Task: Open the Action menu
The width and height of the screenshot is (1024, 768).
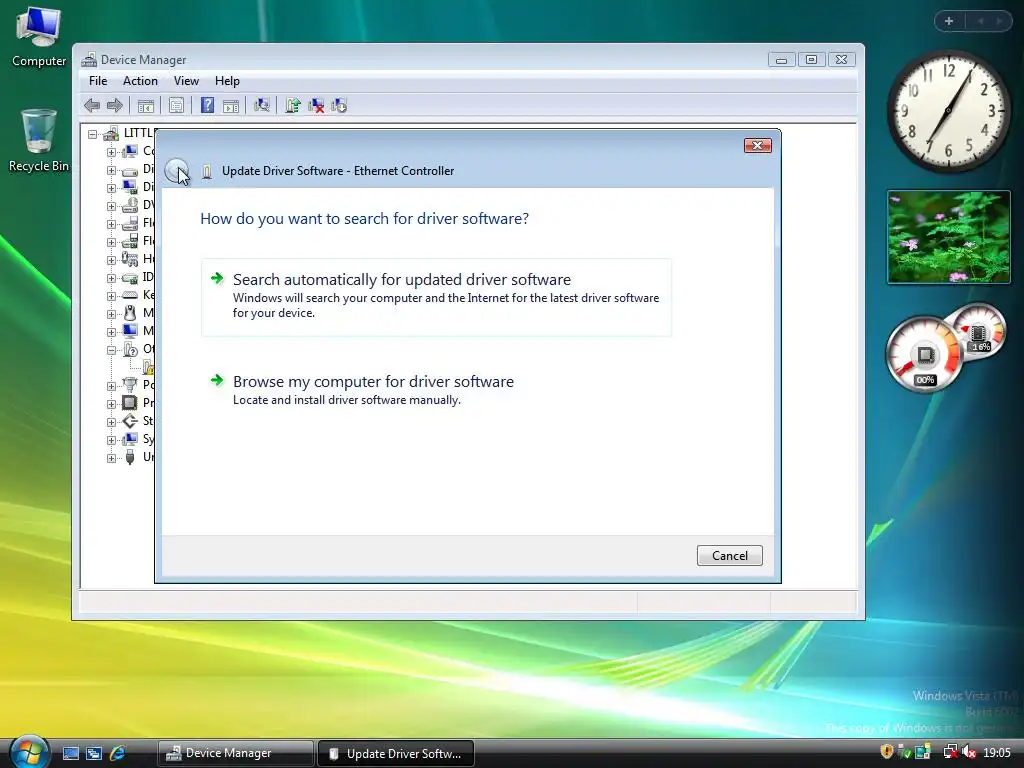Action: [x=140, y=81]
